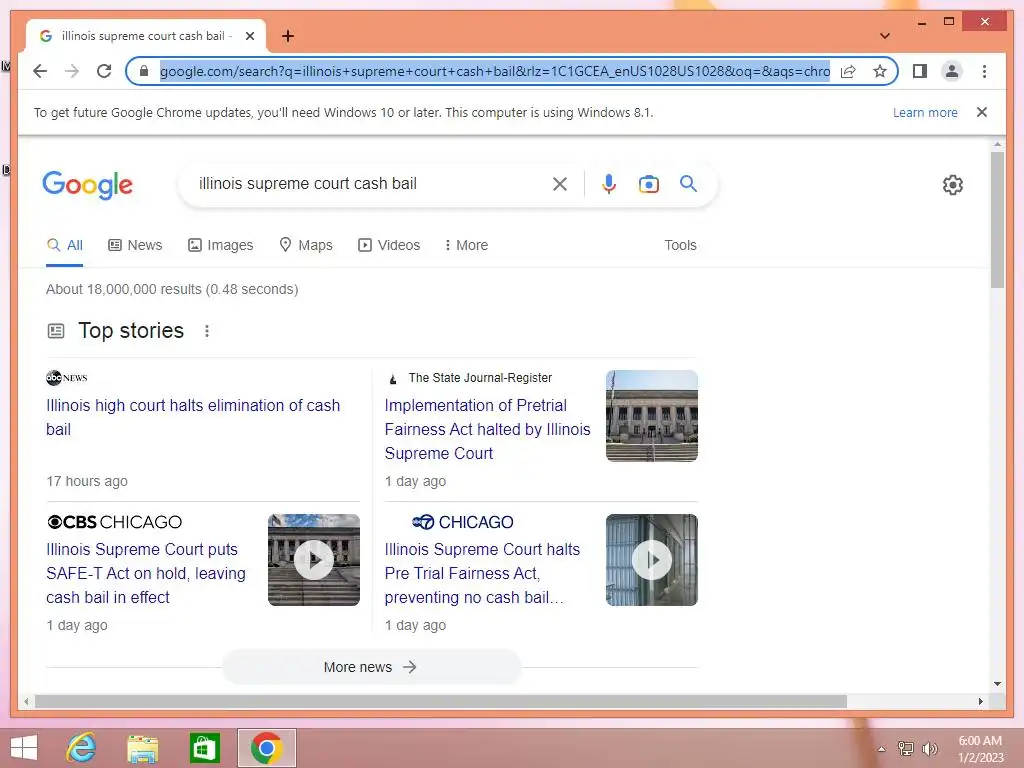Open Google quick settings gear
The image size is (1024, 768).
(x=953, y=185)
